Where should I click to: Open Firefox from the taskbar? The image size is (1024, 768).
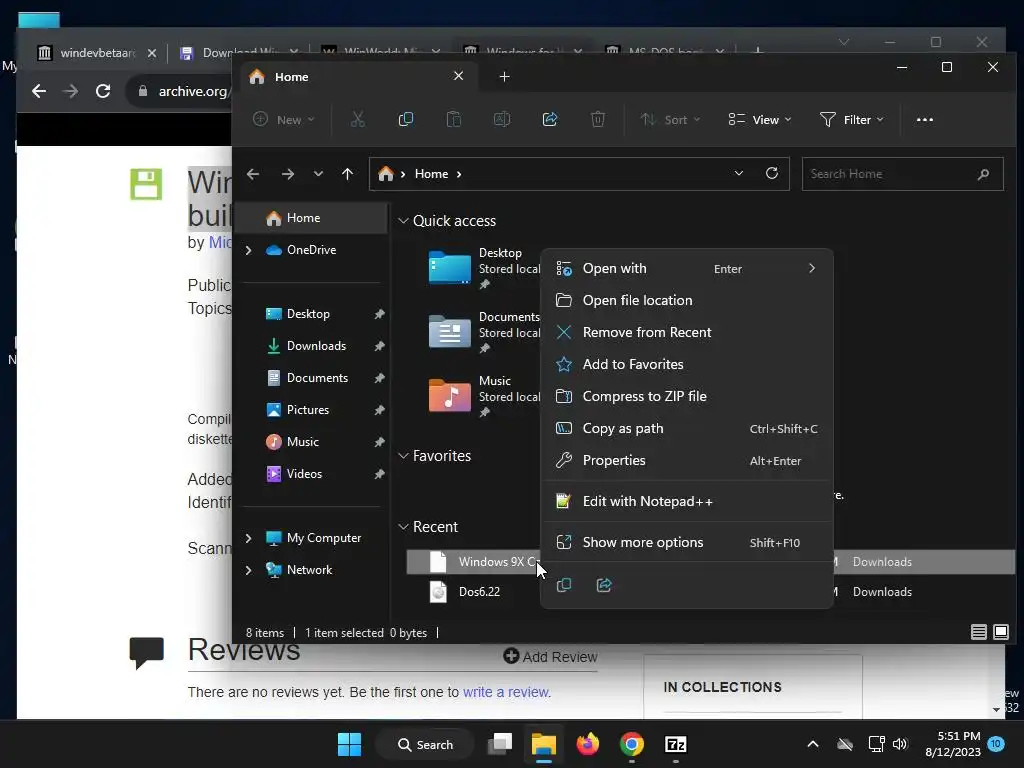click(x=588, y=744)
